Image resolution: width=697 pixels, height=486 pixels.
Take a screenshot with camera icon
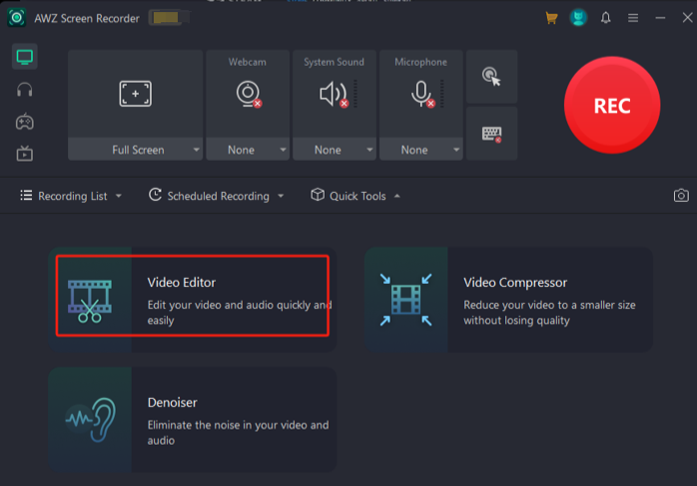[681, 196]
